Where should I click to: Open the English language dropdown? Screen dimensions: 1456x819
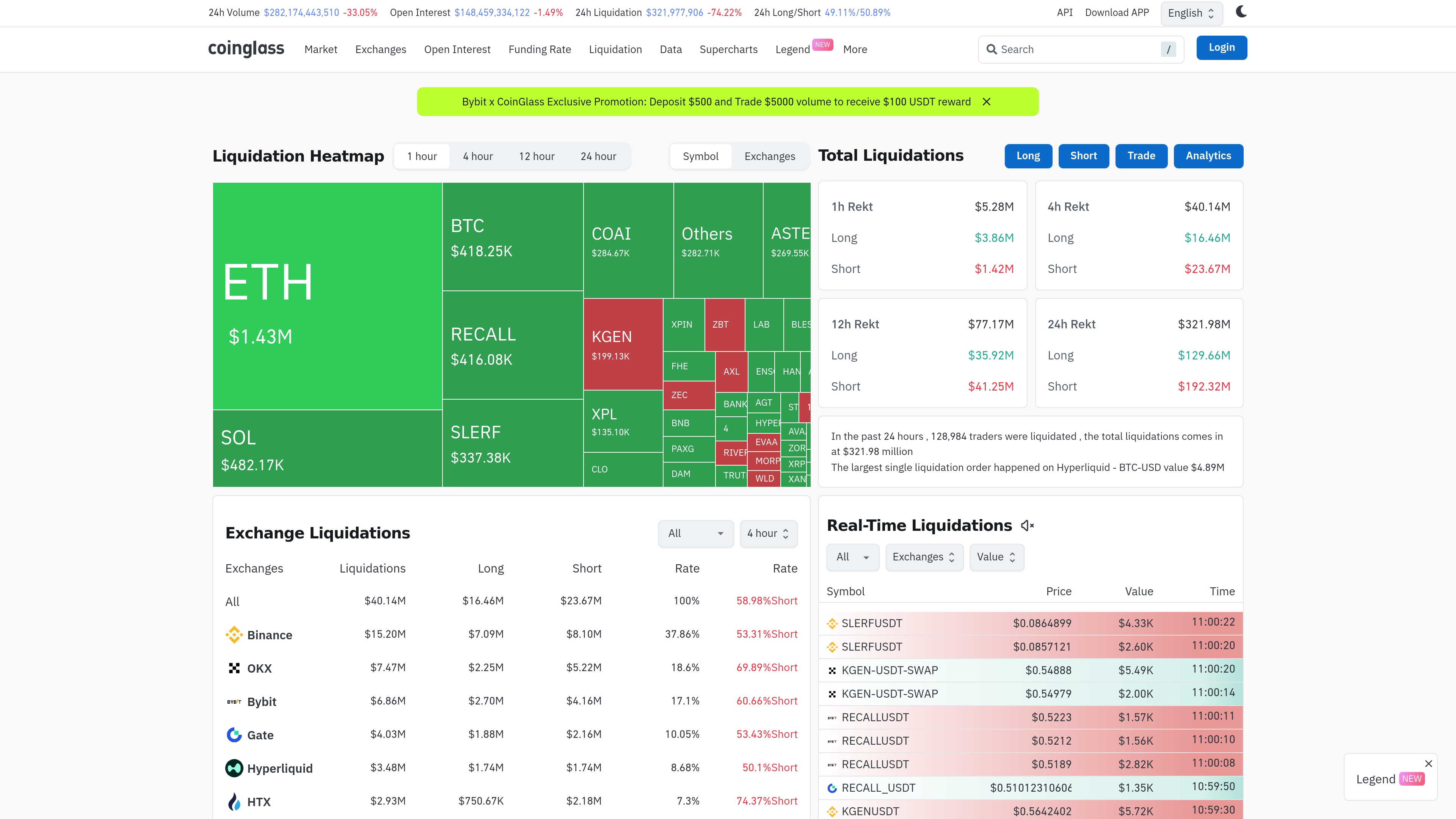[1191, 13]
